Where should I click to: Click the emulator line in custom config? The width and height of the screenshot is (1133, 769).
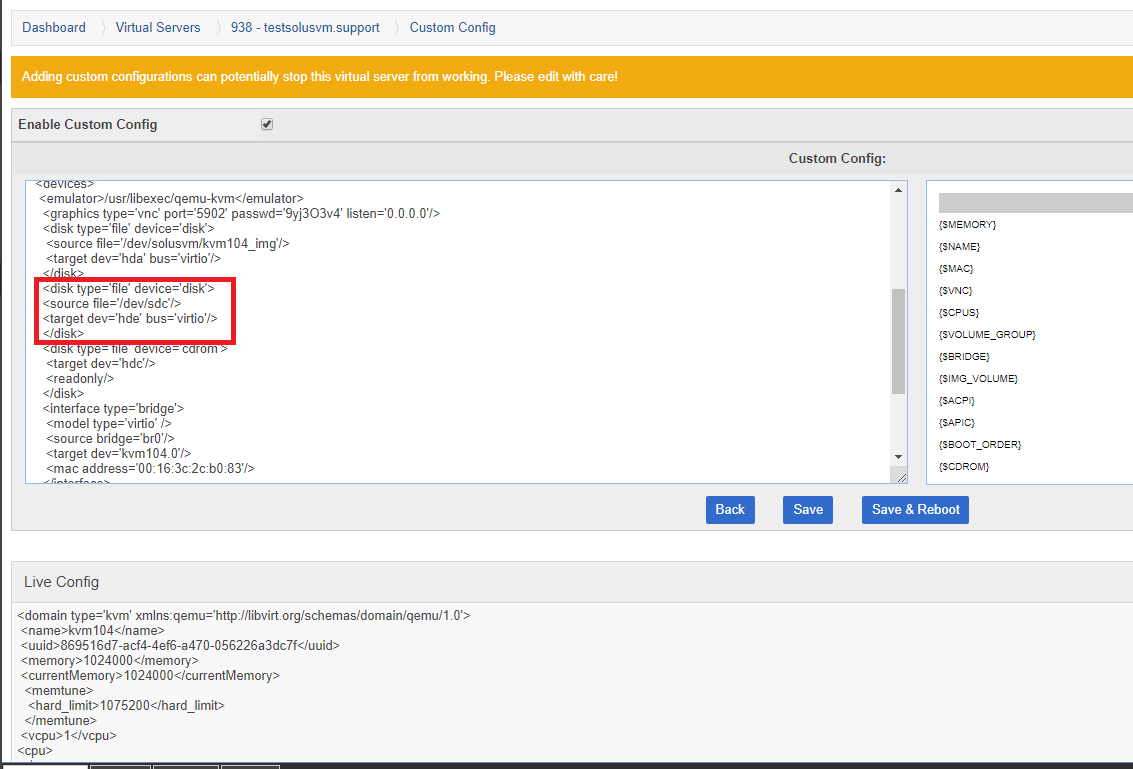171,199
